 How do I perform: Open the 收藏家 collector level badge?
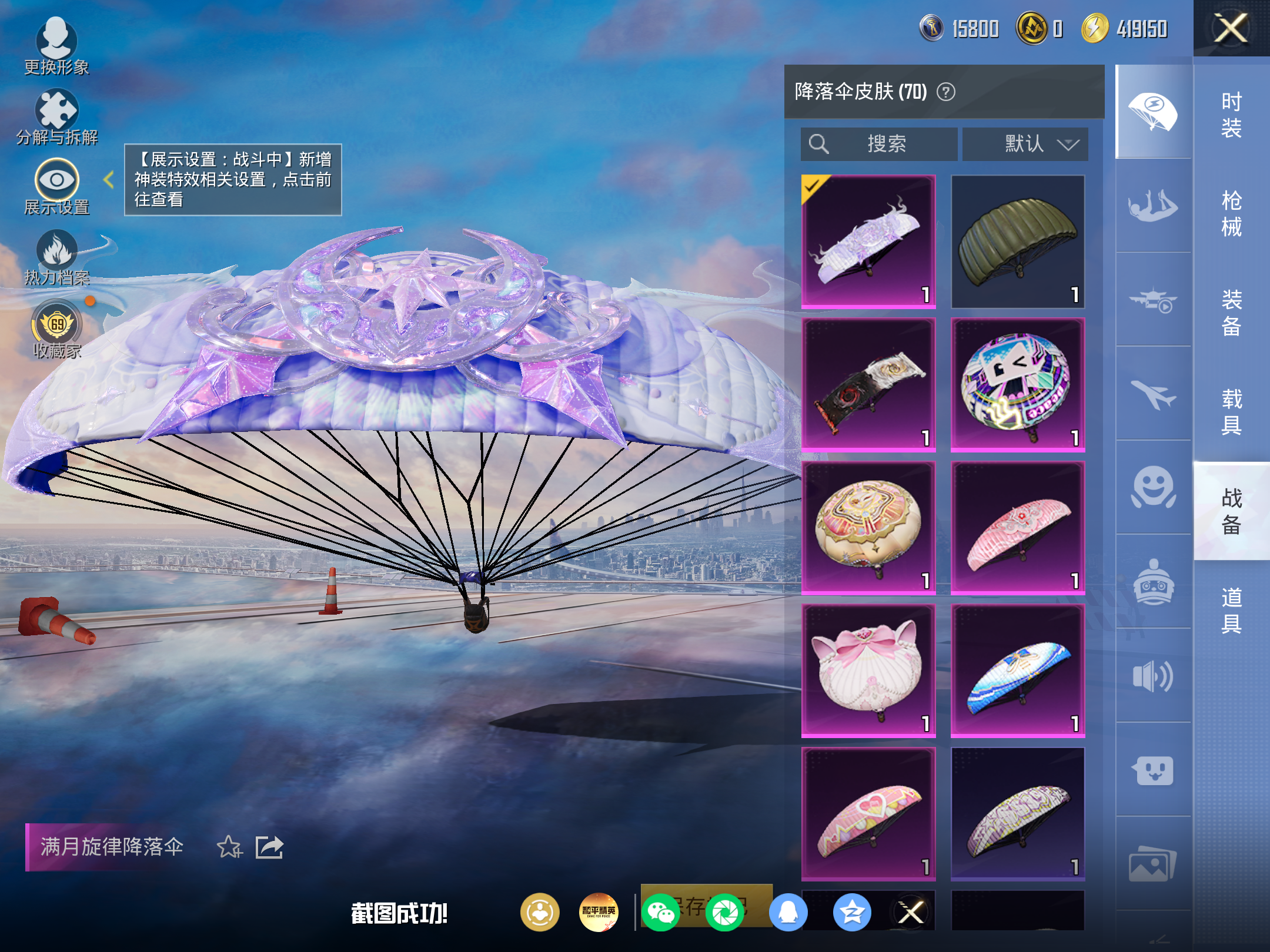pyautogui.click(x=56, y=324)
